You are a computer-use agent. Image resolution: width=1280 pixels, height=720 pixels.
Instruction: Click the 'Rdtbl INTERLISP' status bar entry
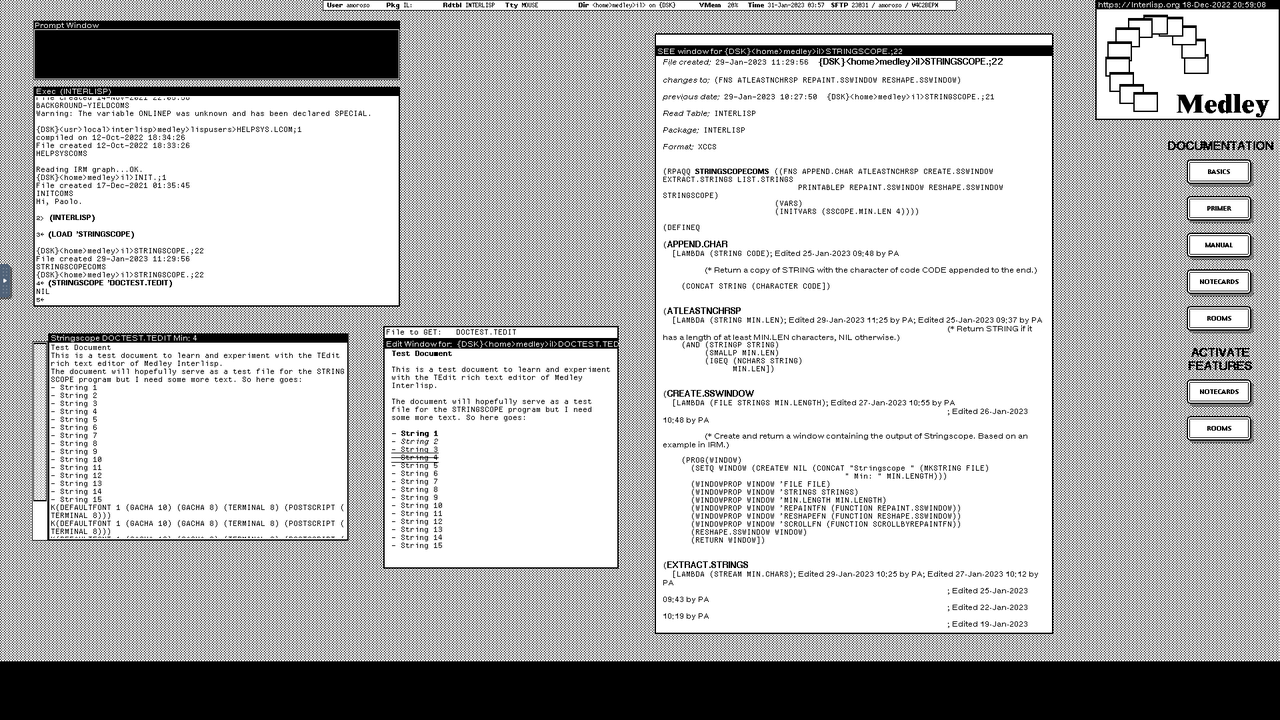point(469,5)
